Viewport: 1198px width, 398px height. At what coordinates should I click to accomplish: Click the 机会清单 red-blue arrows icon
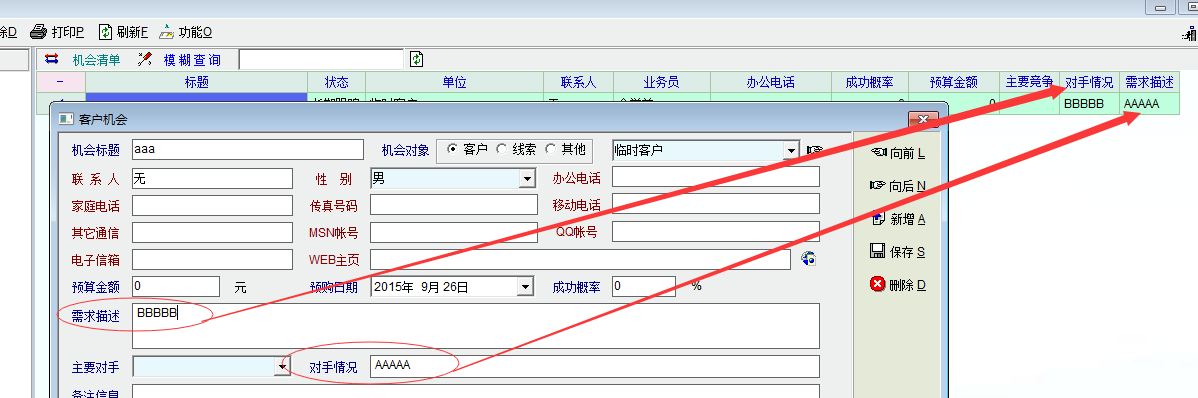tap(51, 59)
